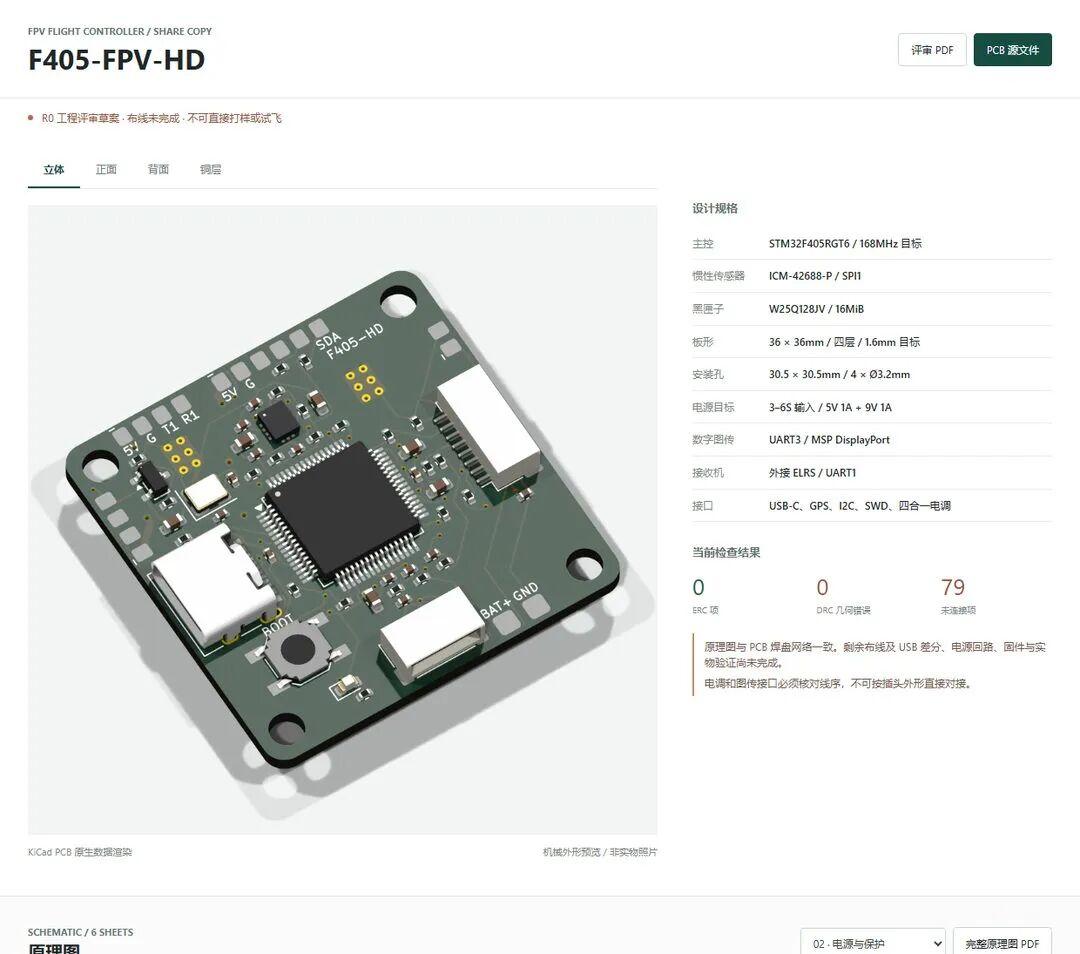Click the 电调和图传接口必须核对线序 note
Screen dimensions: 1080x954
[x=838, y=683]
